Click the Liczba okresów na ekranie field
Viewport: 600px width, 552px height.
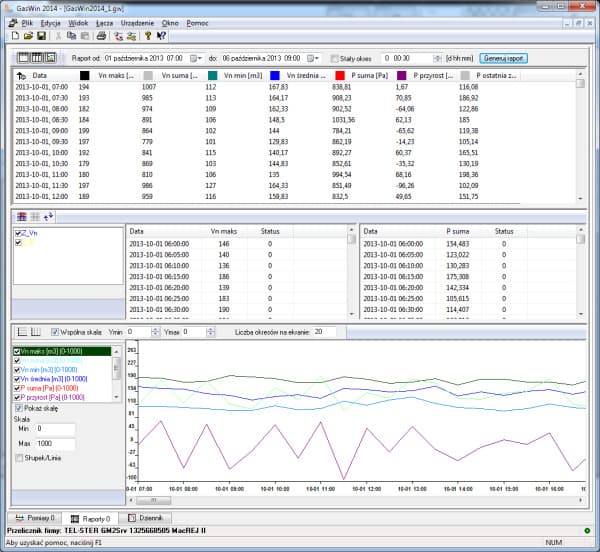324,332
